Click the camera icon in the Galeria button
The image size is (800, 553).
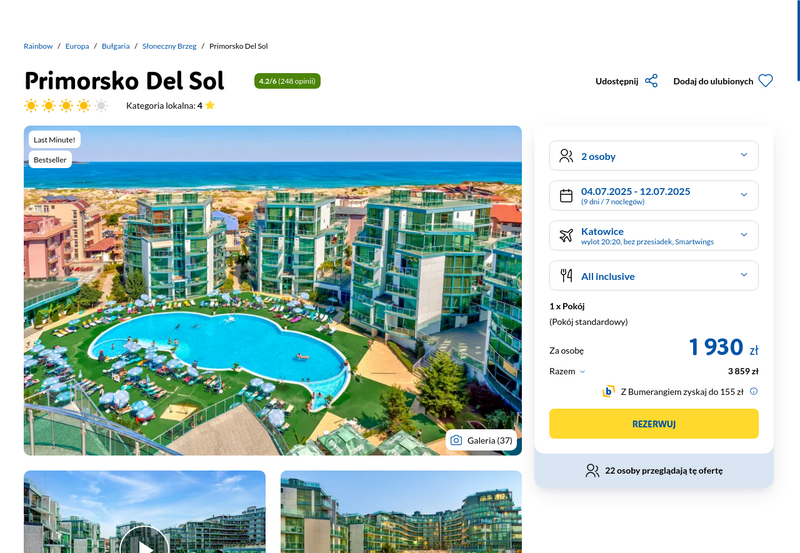[x=456, y=440]
